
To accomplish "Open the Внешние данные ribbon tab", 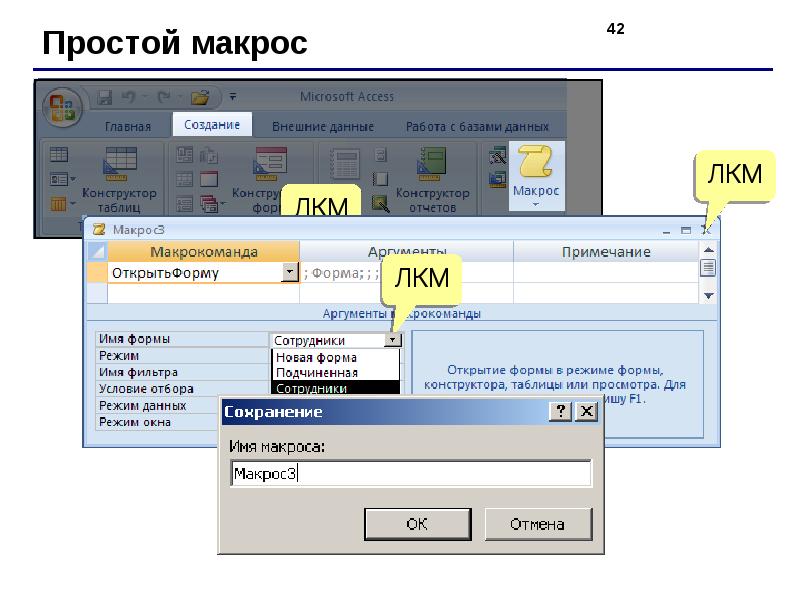I will click(x=323, y=126).
